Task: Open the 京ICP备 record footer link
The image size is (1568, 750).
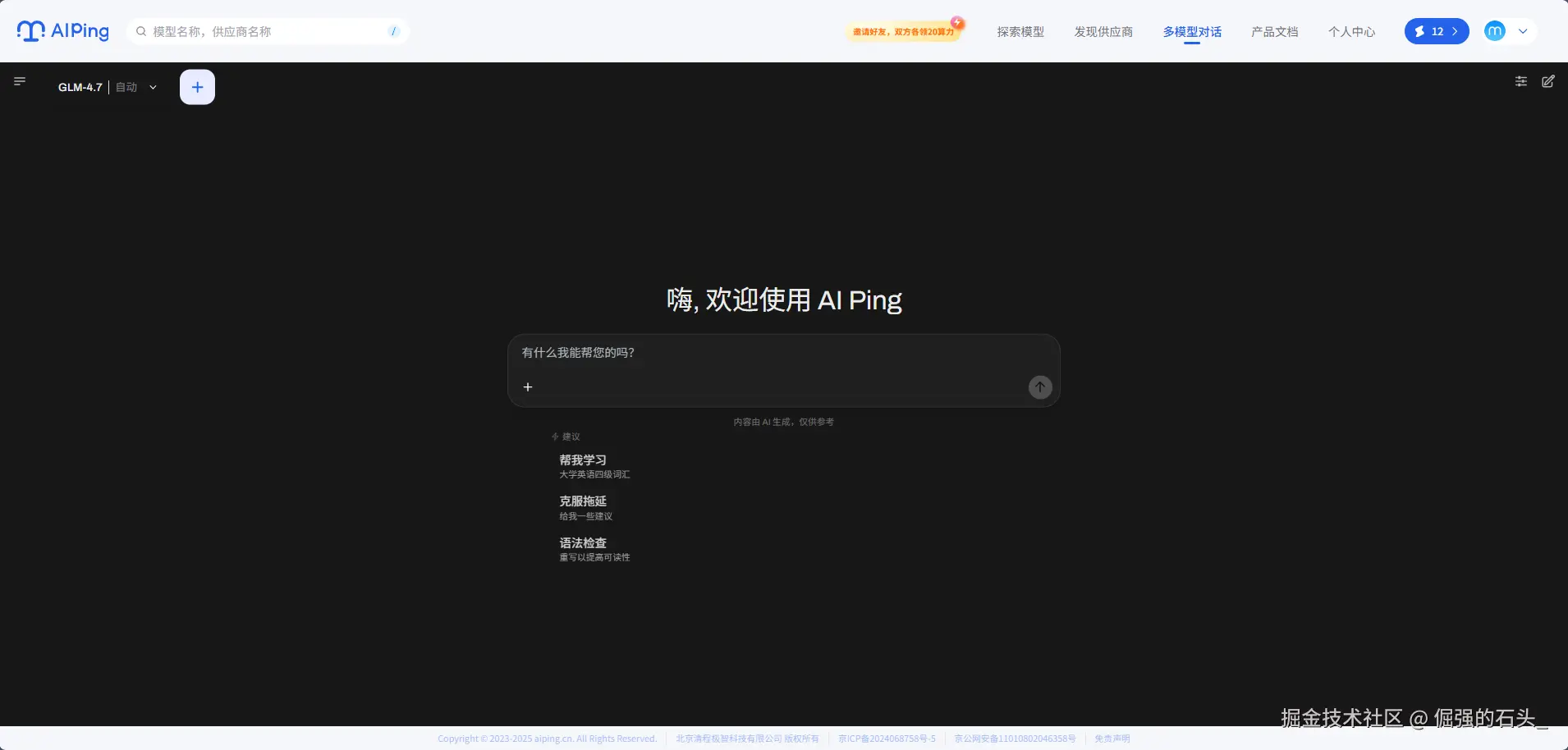Action: click(x=887, y=739)
